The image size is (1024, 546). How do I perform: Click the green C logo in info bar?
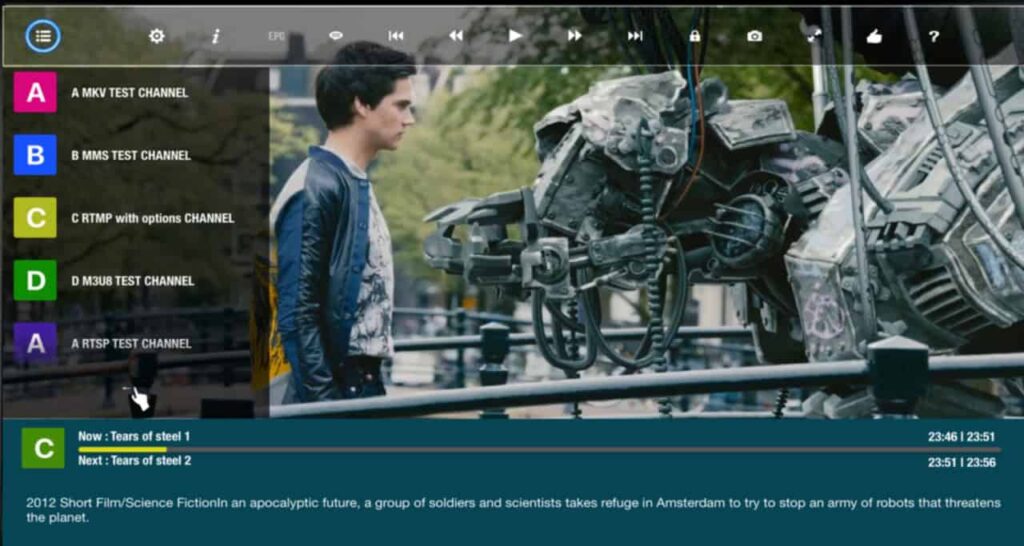43,448
